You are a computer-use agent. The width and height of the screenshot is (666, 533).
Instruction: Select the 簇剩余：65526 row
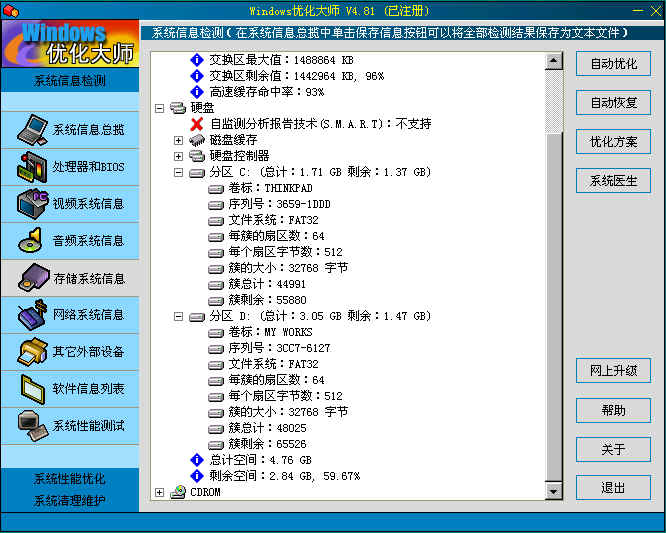pyautogui.click(x=268, y=444)
